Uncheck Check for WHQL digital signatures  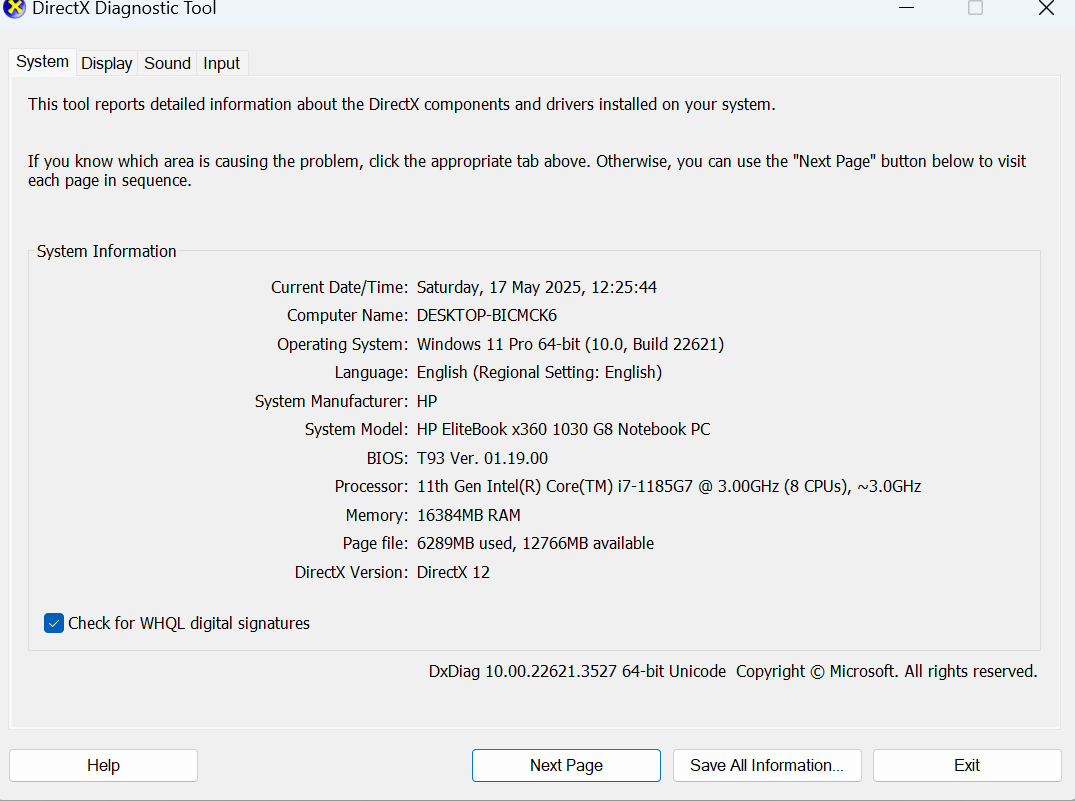point(54,623)
